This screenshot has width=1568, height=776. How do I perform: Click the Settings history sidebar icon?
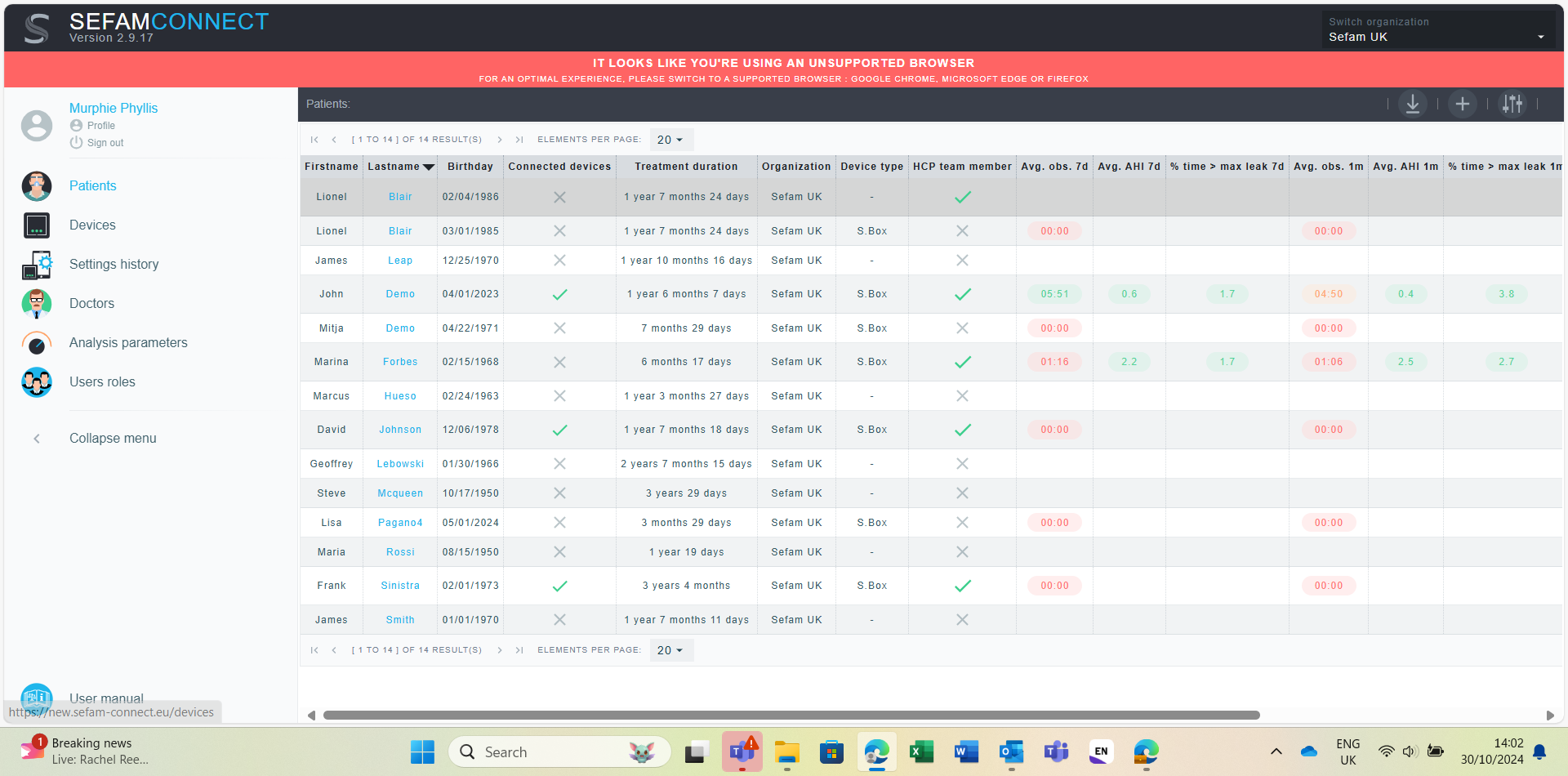37,265
